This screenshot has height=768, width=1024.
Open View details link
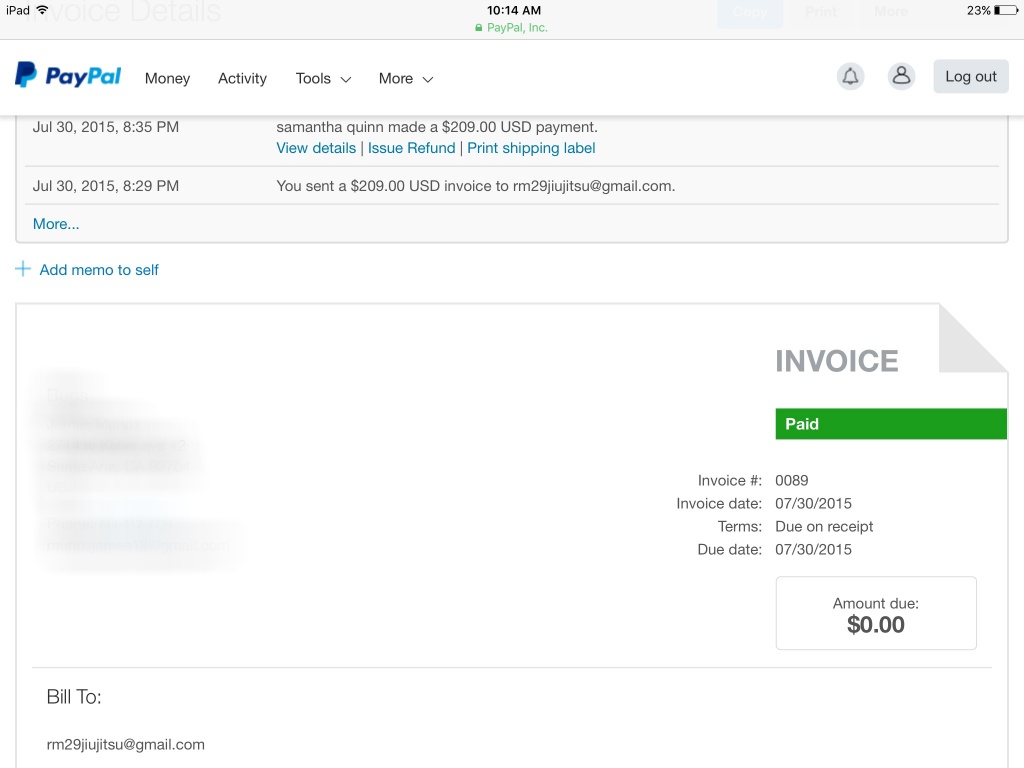tap(316, 148)
